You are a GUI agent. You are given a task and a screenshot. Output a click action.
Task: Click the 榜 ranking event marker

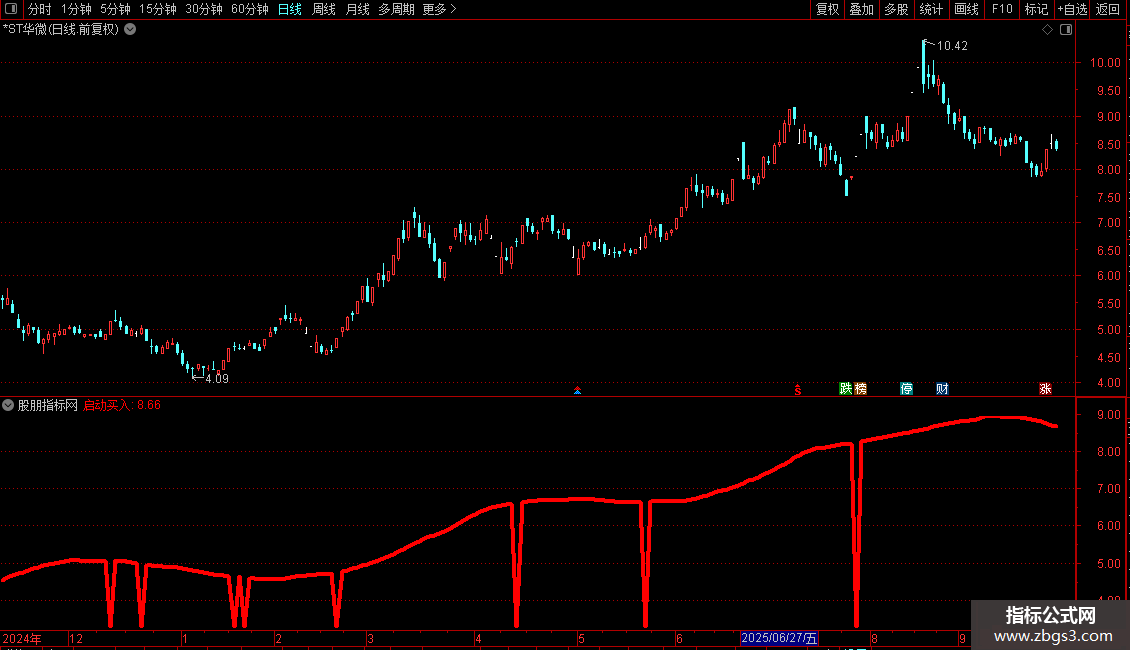[x=860, y=389]
